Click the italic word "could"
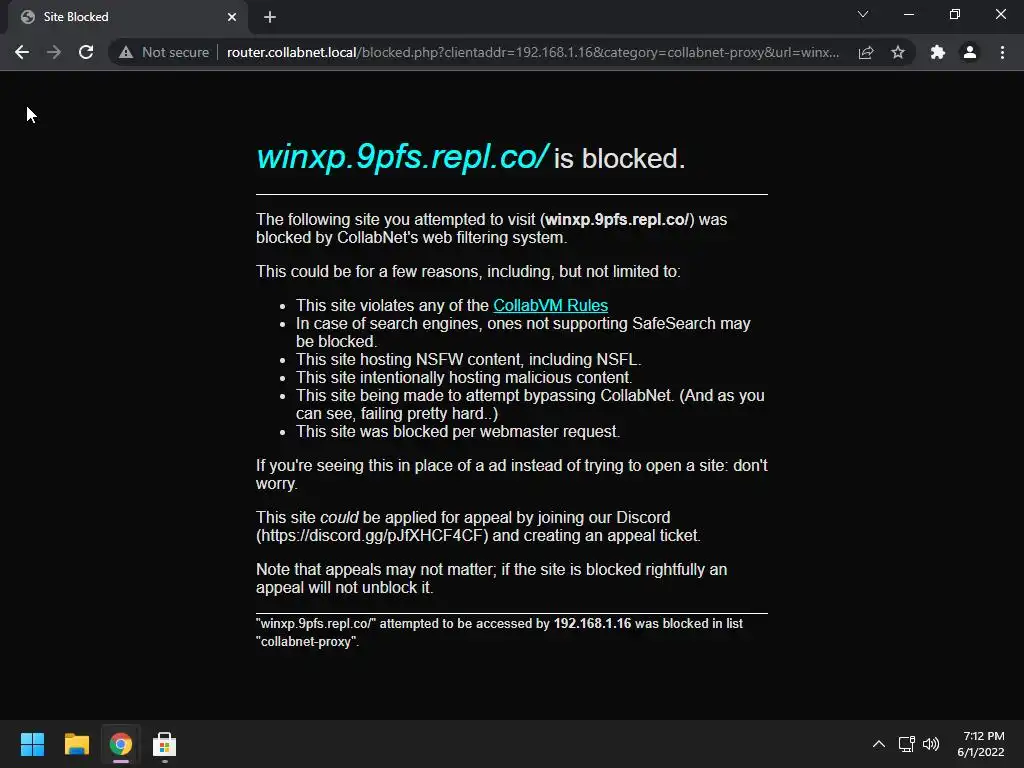 (339, 518)
